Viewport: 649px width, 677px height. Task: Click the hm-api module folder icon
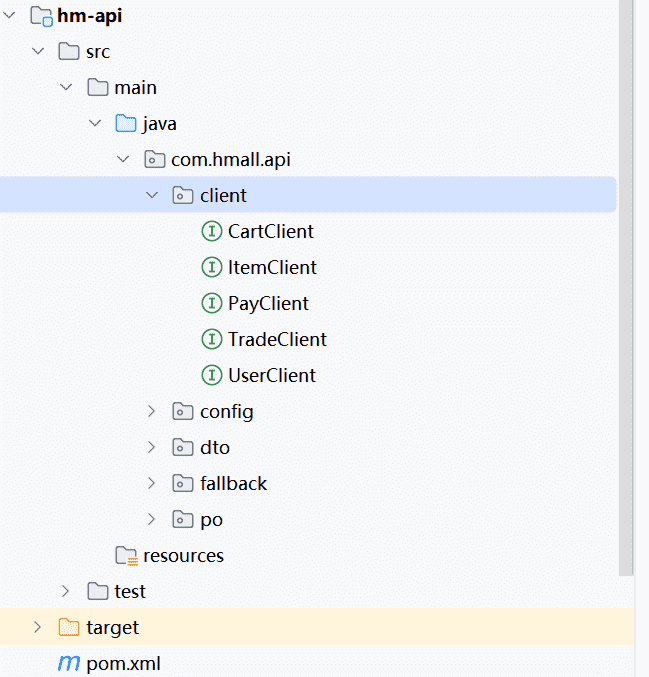41,16
